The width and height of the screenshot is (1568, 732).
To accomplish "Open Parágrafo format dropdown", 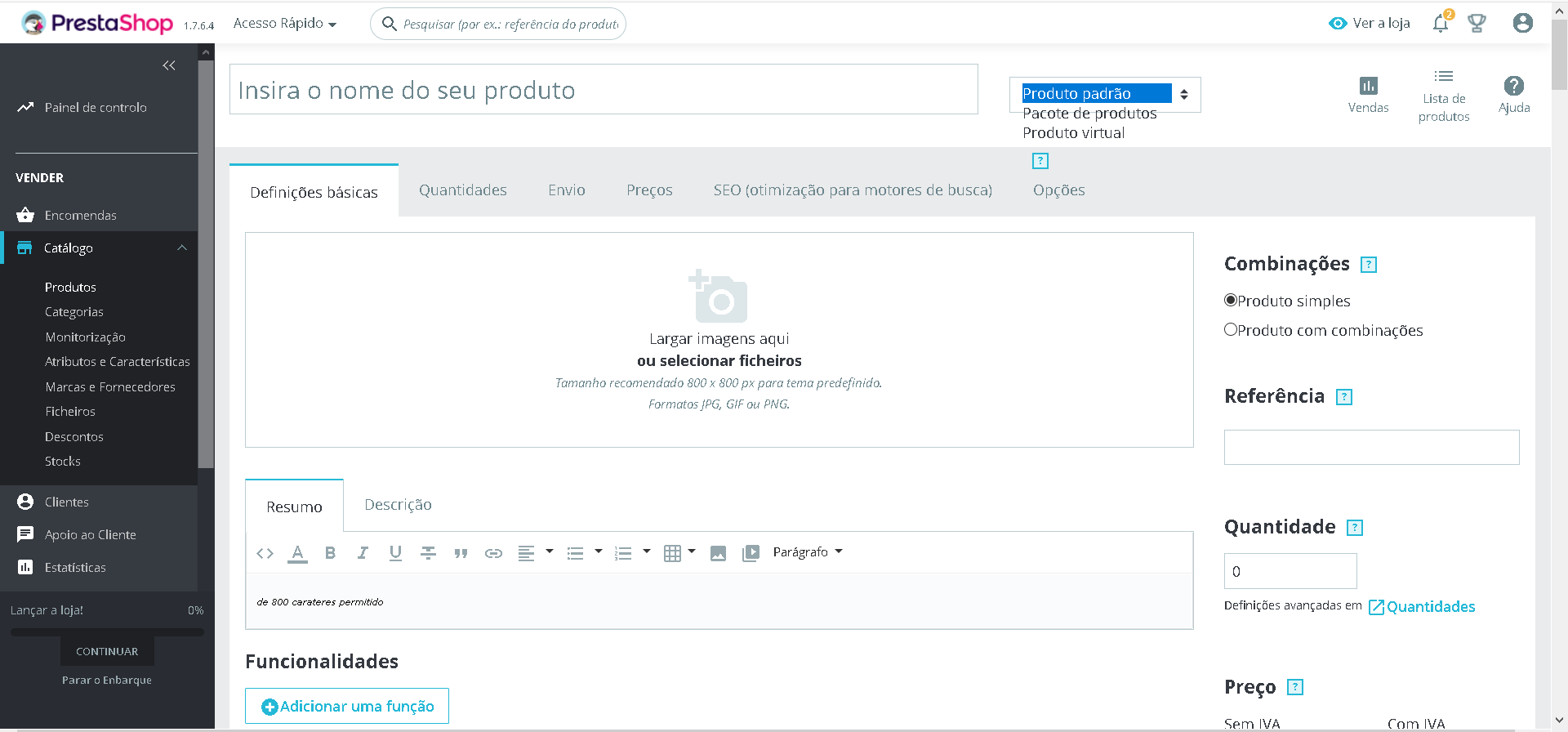I will click(808, 552).
